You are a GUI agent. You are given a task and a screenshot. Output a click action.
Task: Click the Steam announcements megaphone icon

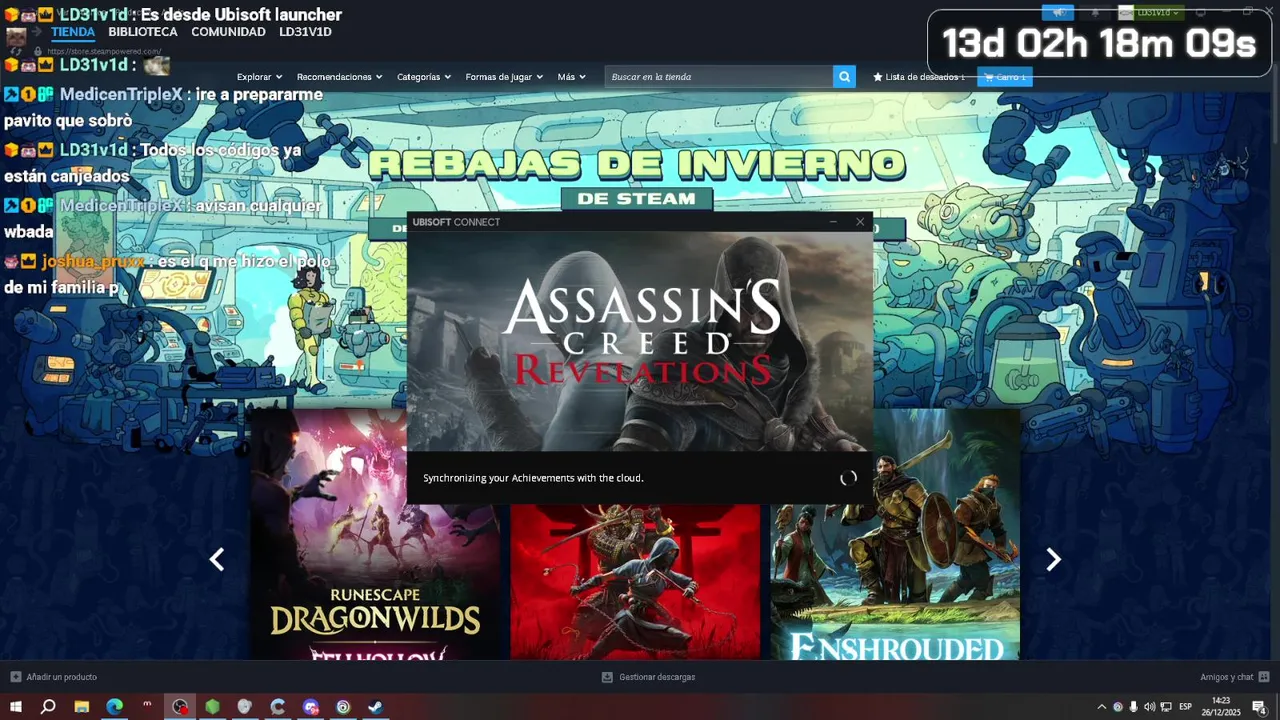(1057, 12)
